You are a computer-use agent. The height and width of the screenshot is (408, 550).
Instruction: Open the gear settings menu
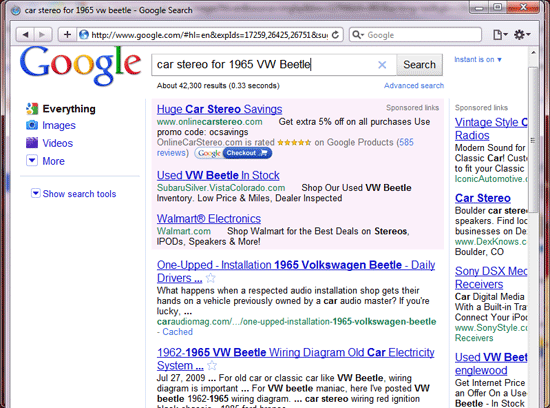(x=522, y=35)
